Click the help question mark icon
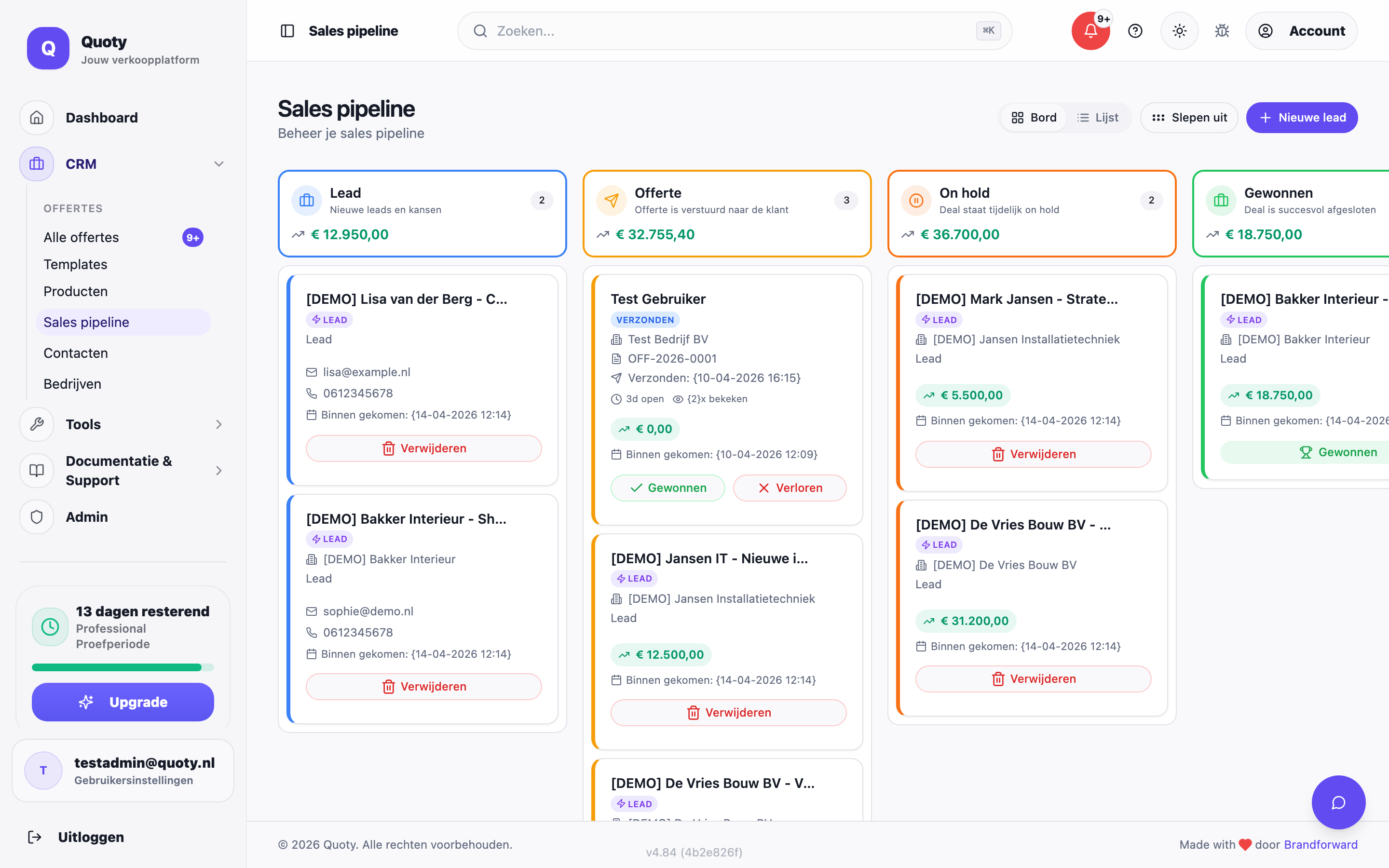Screen dimensions: 1389x868 coord(1135,31)
